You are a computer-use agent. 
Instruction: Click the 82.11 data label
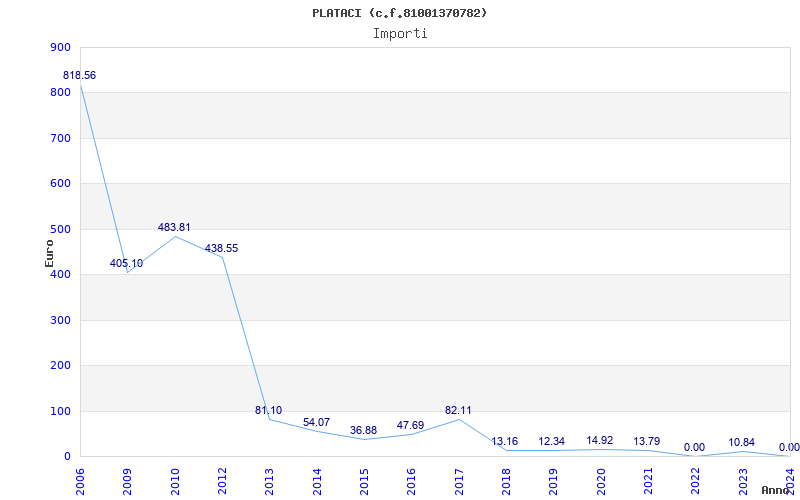458,410
